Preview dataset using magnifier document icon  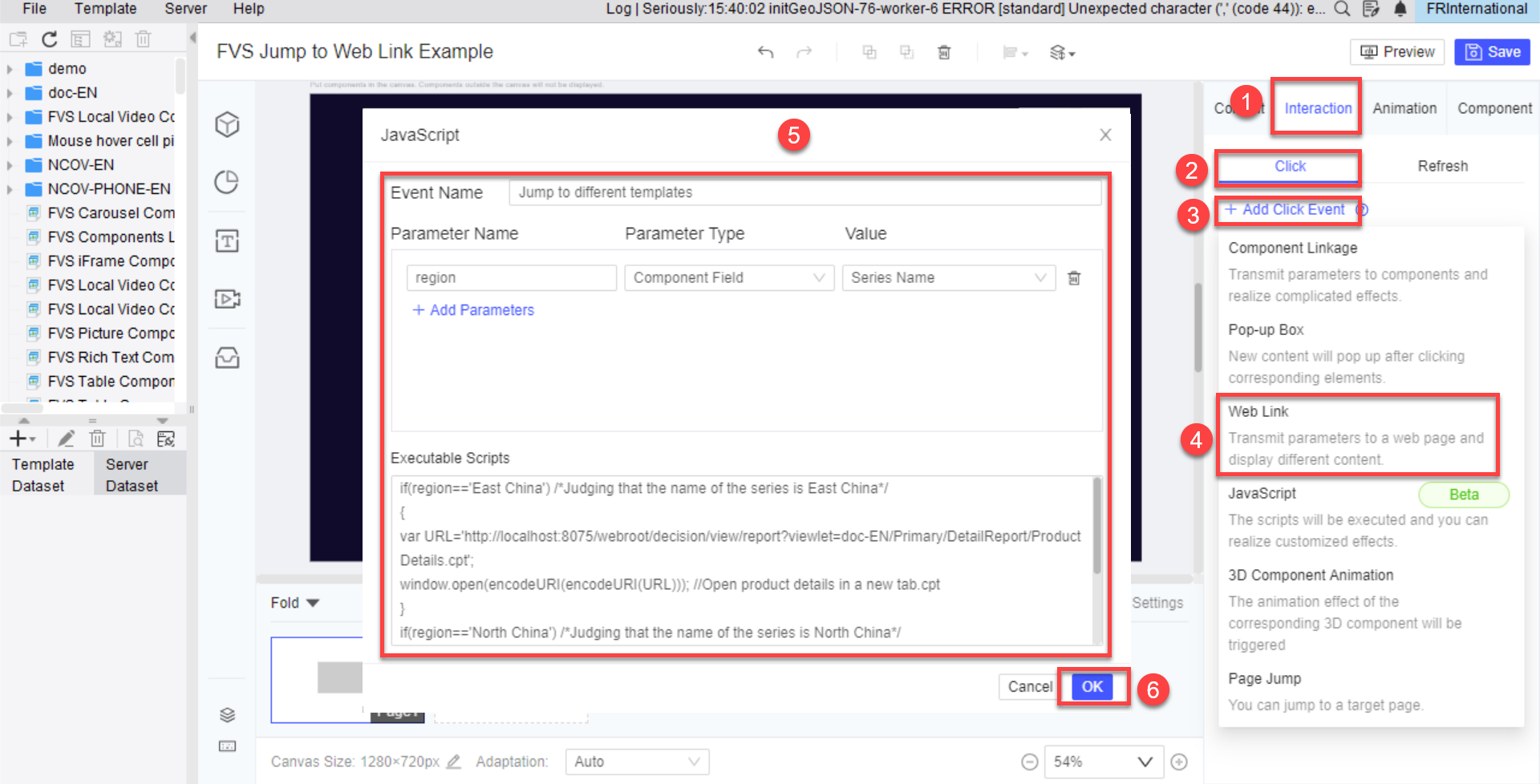[136, 438]
